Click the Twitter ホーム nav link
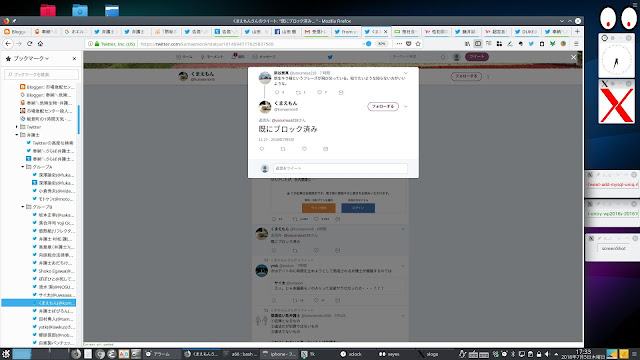Screen dimensions: 640x360 [x=184, y=57]
